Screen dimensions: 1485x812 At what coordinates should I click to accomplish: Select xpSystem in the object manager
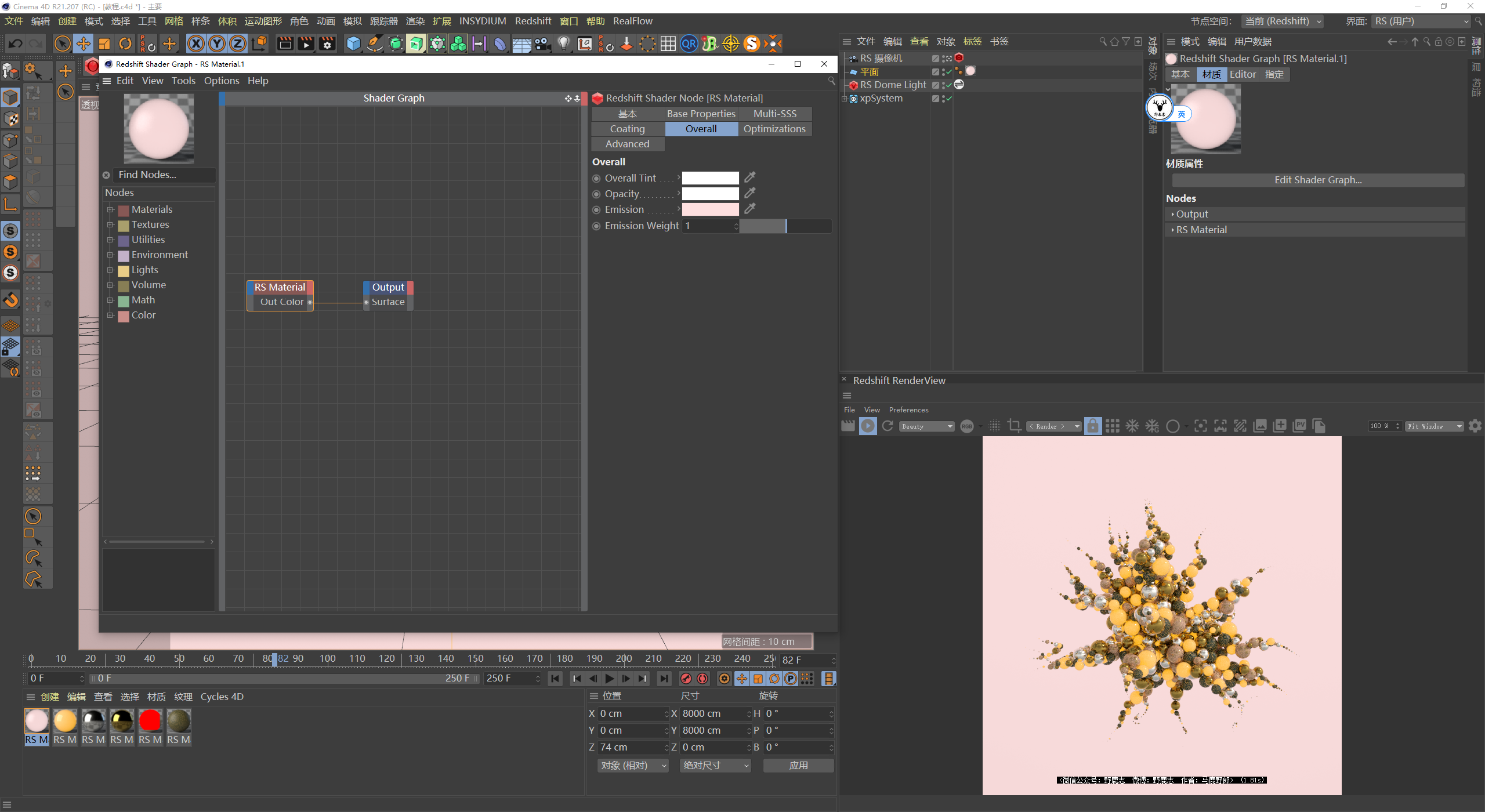pyautogui.click(x=881, y=98)
